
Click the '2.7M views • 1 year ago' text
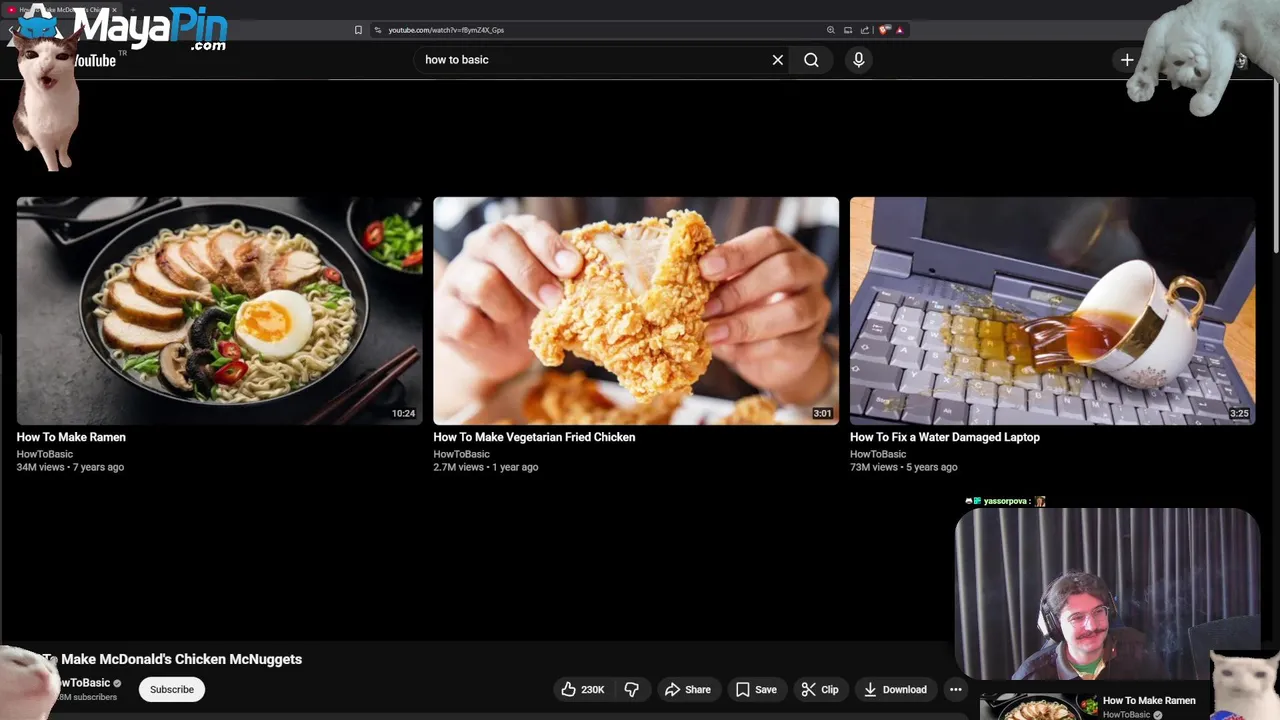coord(488,467)
